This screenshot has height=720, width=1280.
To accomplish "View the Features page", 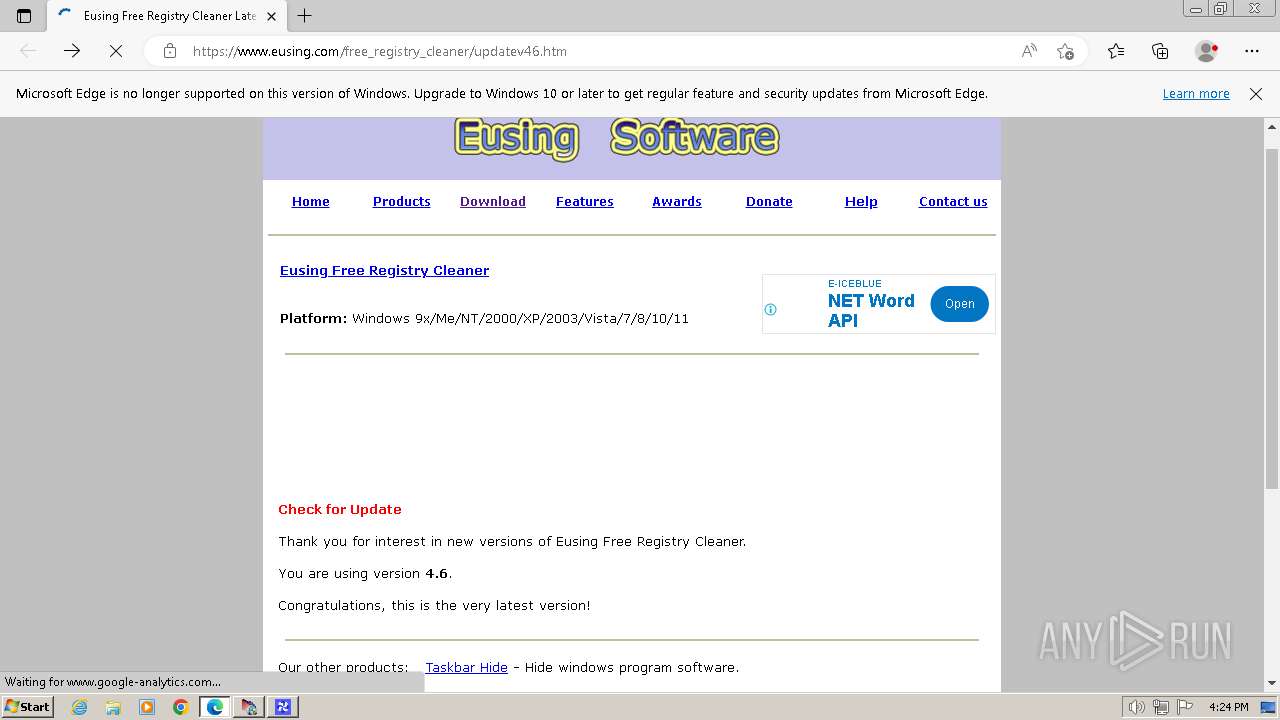I will pos(585,201).
